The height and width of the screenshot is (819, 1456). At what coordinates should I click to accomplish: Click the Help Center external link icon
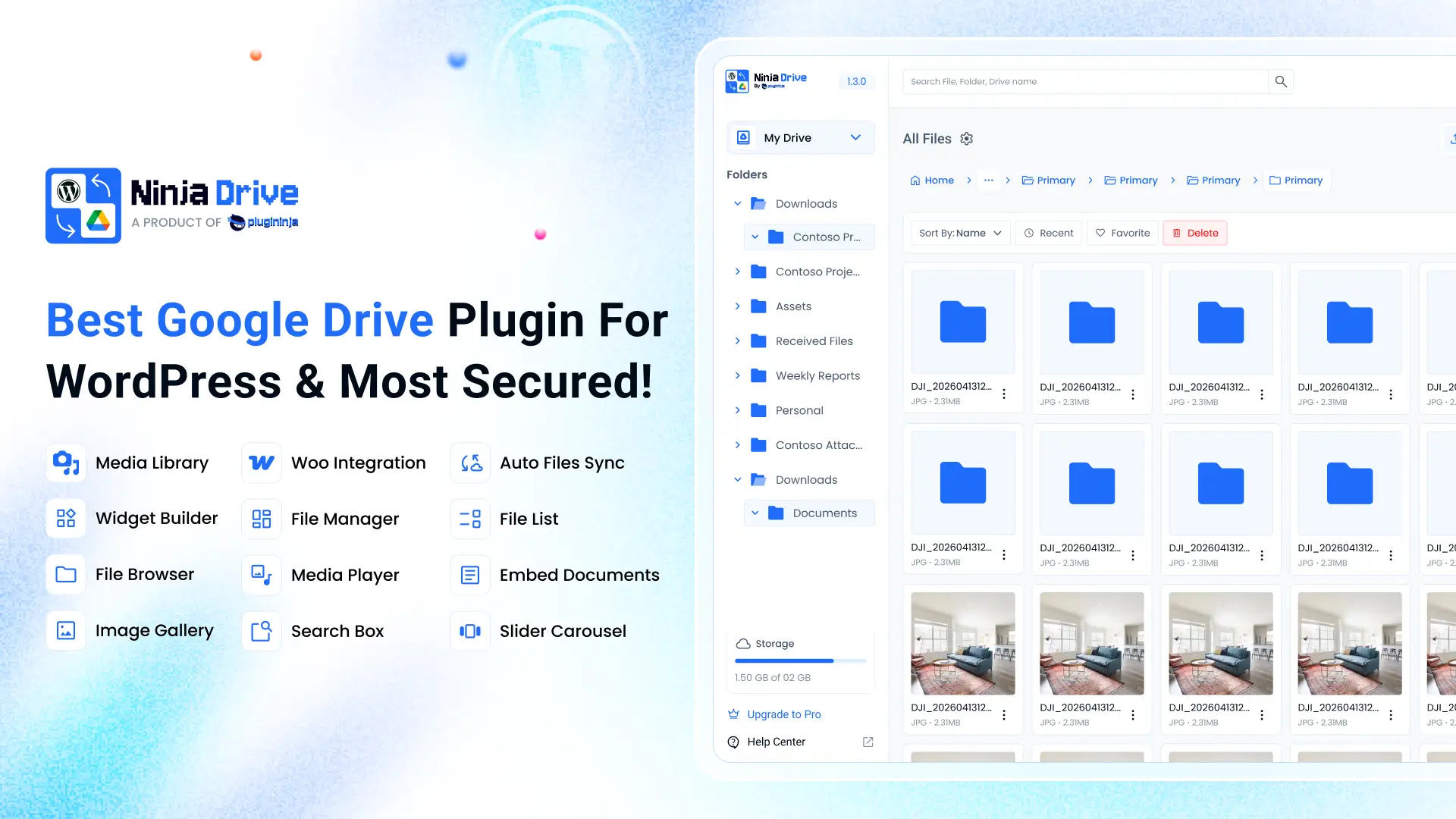pyautogui.click(x=868, y=742)
